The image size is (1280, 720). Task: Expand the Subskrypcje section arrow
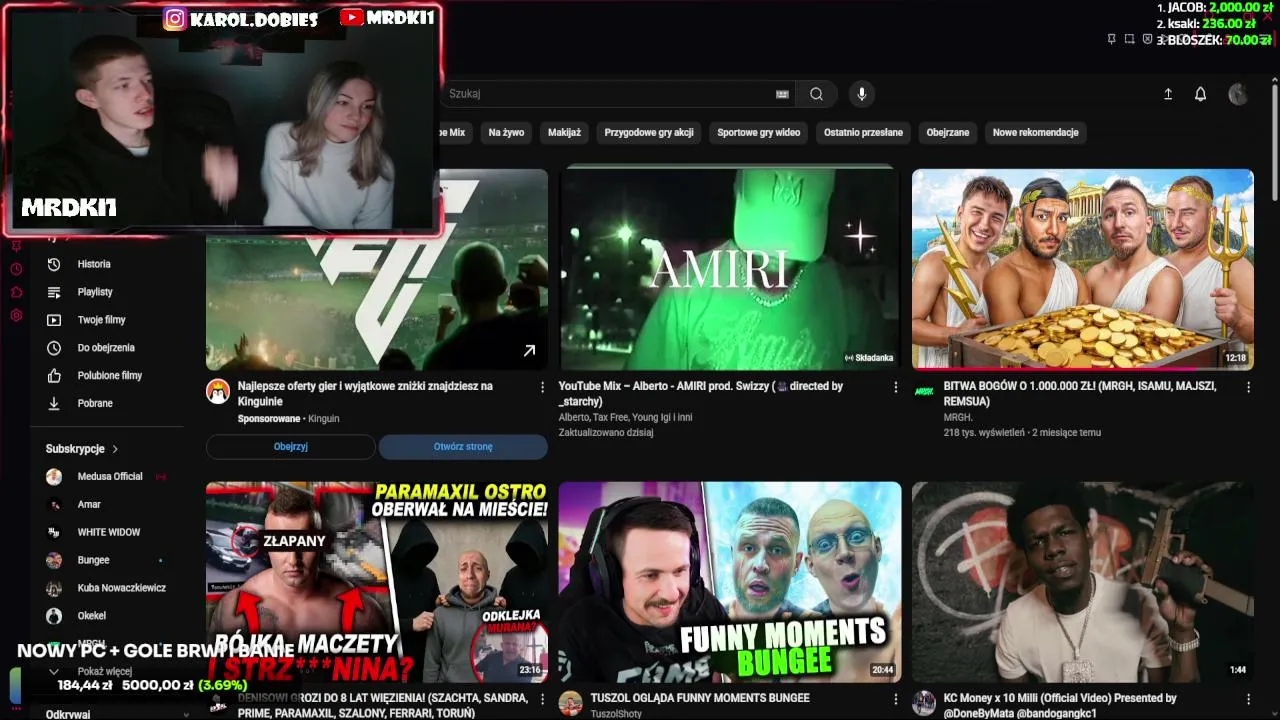[x=115, y=449]
